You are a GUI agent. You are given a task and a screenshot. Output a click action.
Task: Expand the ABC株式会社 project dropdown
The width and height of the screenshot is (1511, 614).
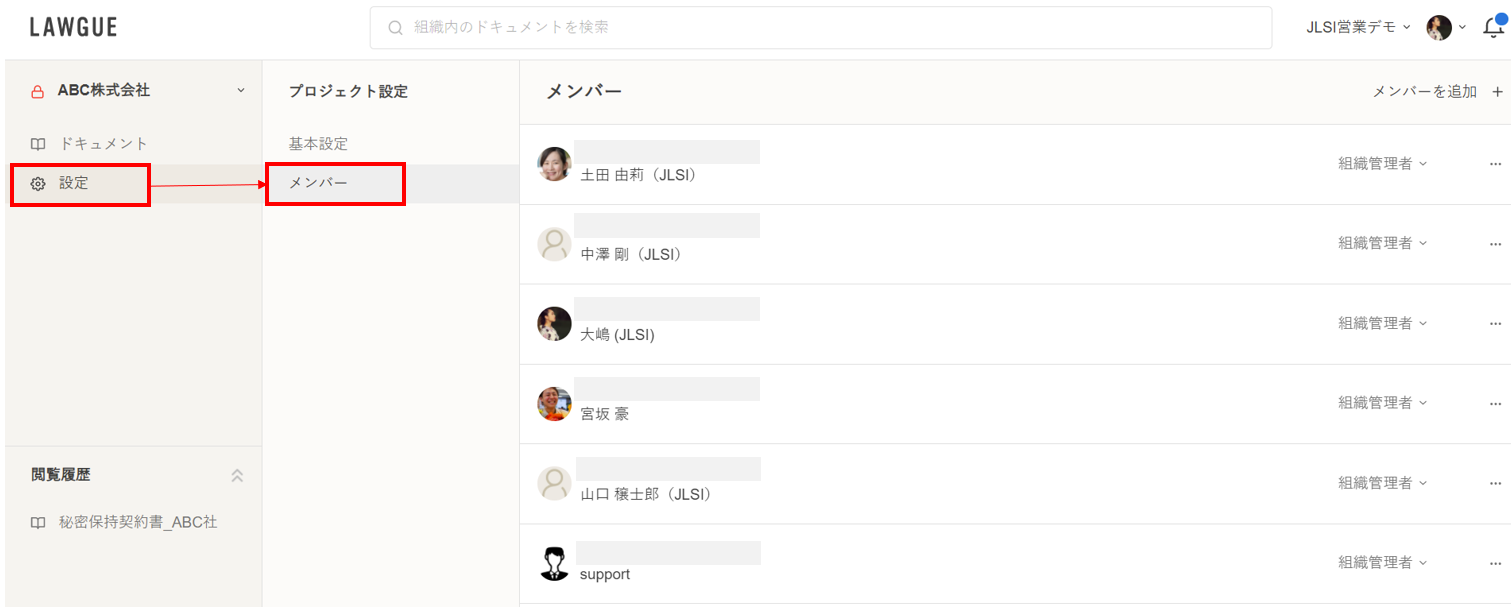coord(240,91)
